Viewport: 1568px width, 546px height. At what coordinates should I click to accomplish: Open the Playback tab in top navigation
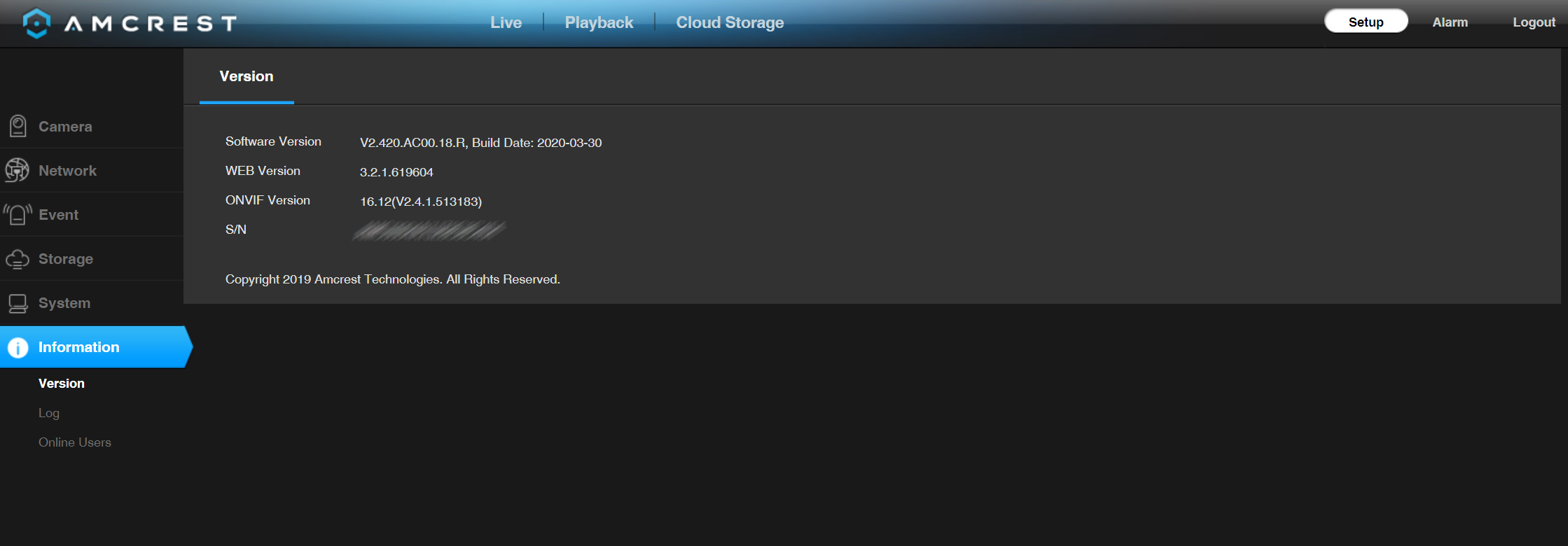[x=599, y=22]
